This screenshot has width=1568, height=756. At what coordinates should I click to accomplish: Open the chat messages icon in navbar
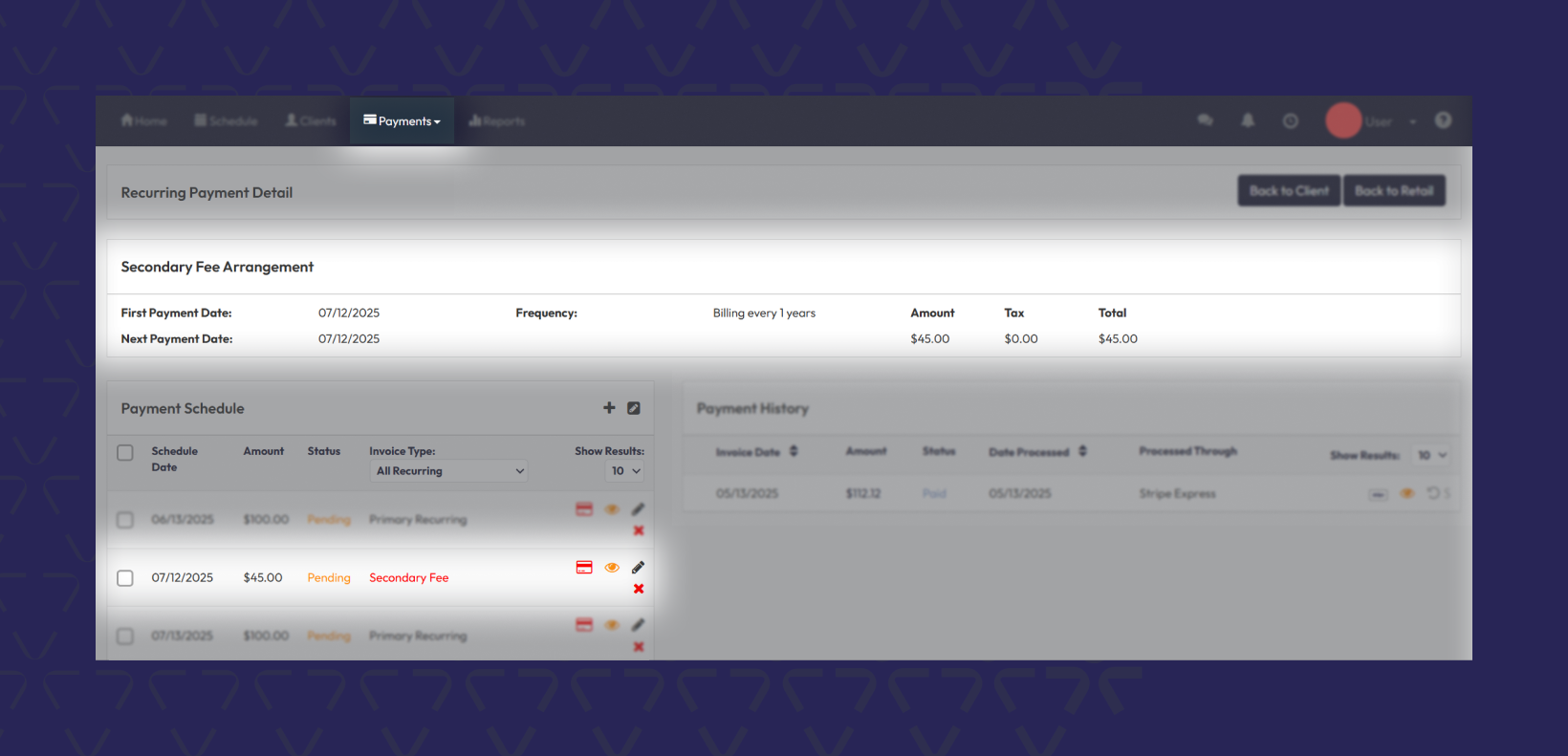(x=1205, y=120)
